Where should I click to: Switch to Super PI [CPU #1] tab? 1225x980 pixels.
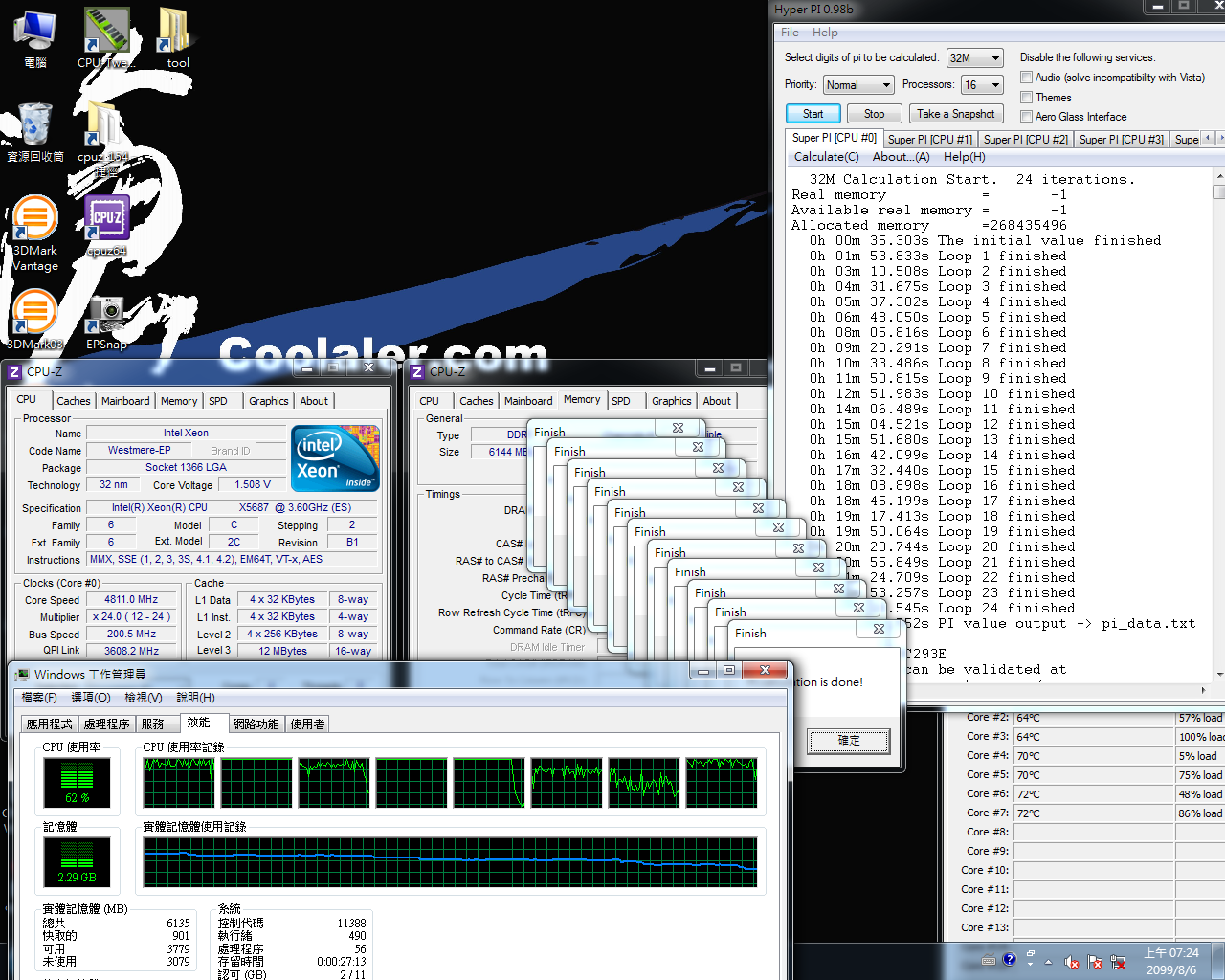(x=929, y=140)
